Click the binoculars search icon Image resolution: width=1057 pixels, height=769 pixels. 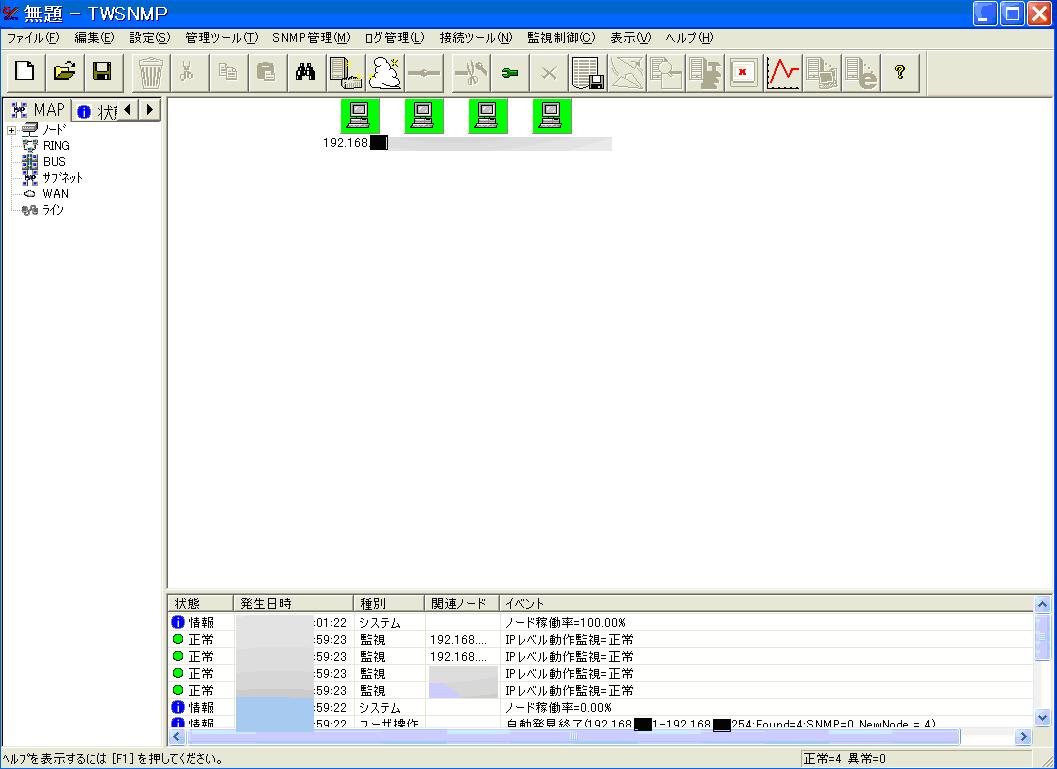[x=305, y=72]
